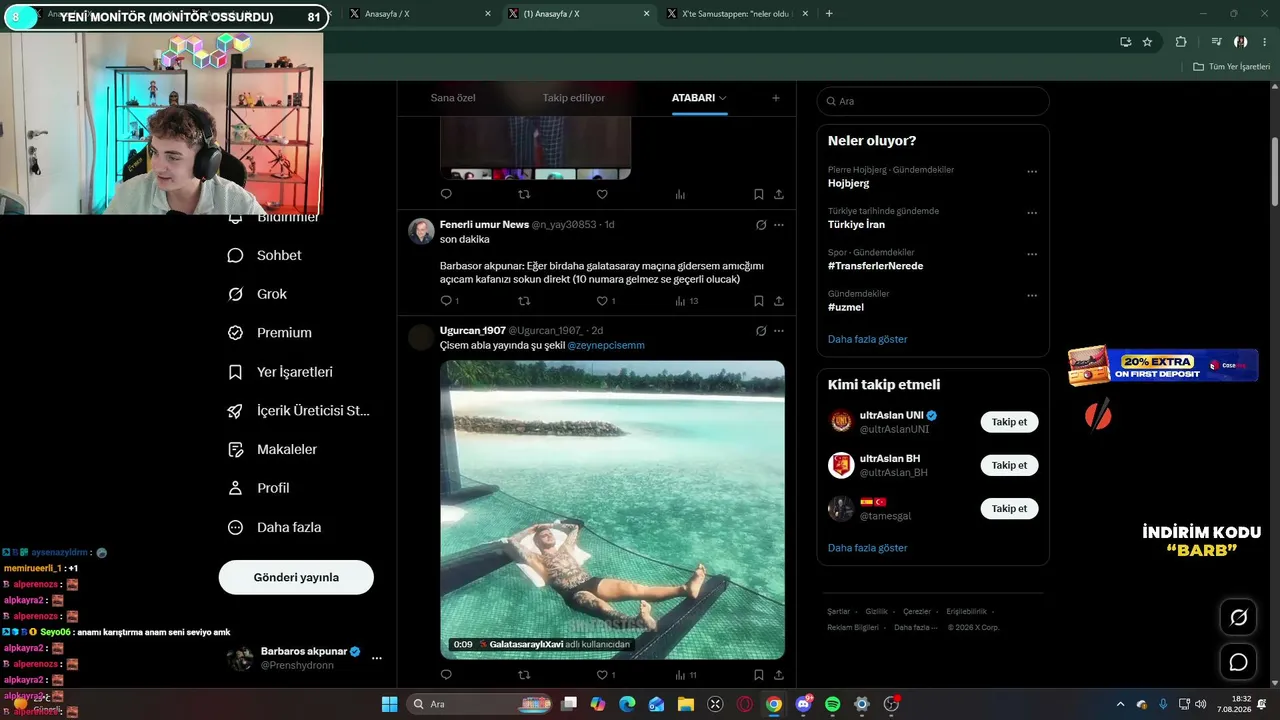The image size is (1280, 720).
Task: Bookmark the Fenerli umur News post
Action: tap(759, 301)
